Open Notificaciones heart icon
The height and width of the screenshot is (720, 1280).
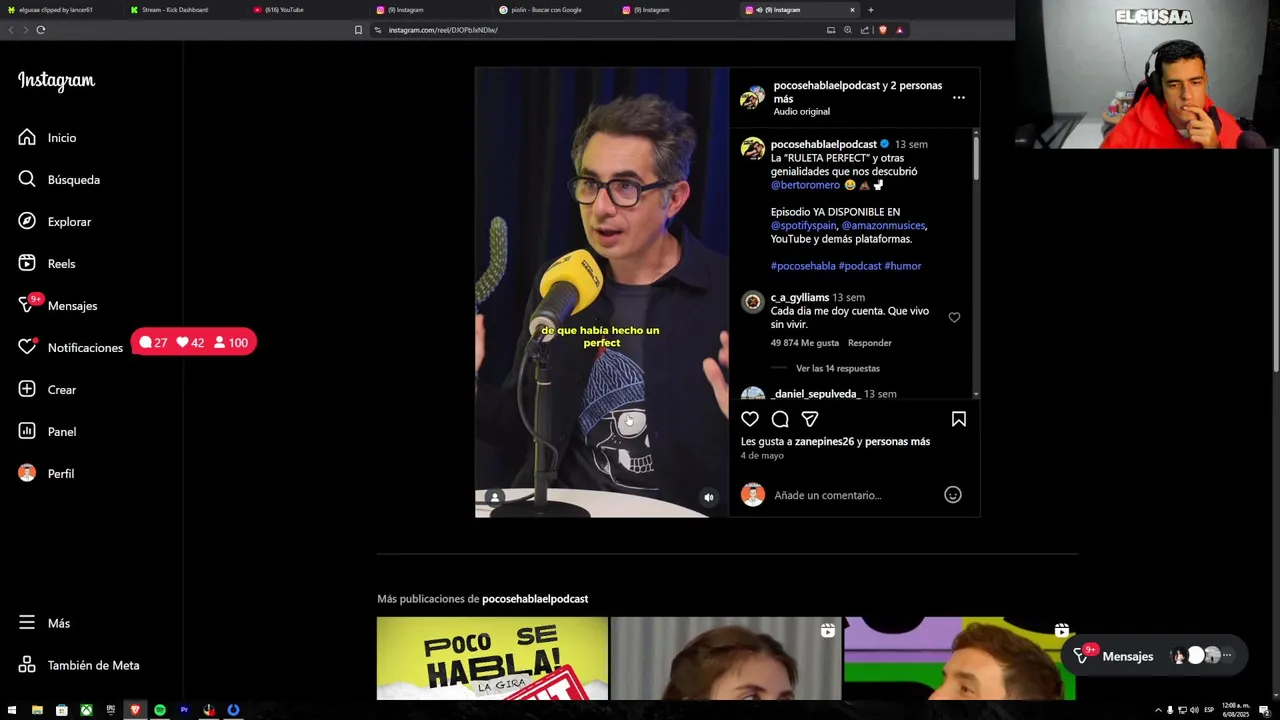click(27, 348)
